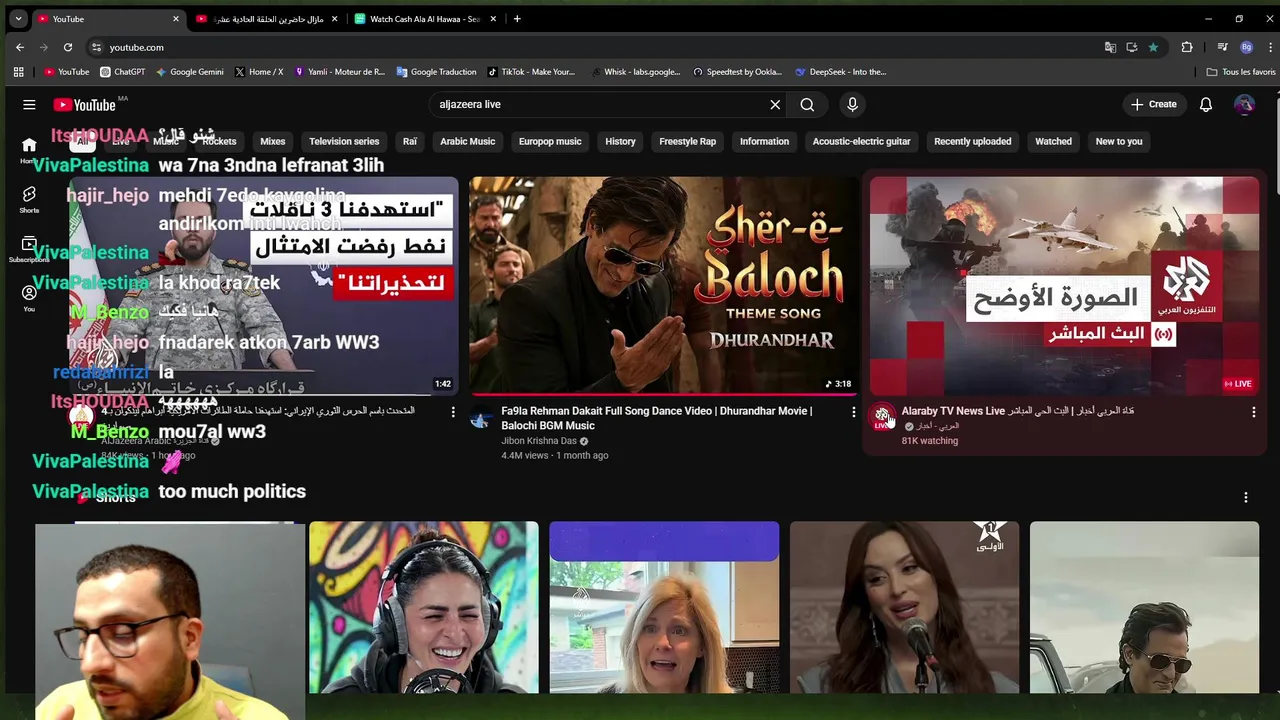Expand the tab search dropdown arrow
Screen dimensions: 1280x720
click(18, 19)
